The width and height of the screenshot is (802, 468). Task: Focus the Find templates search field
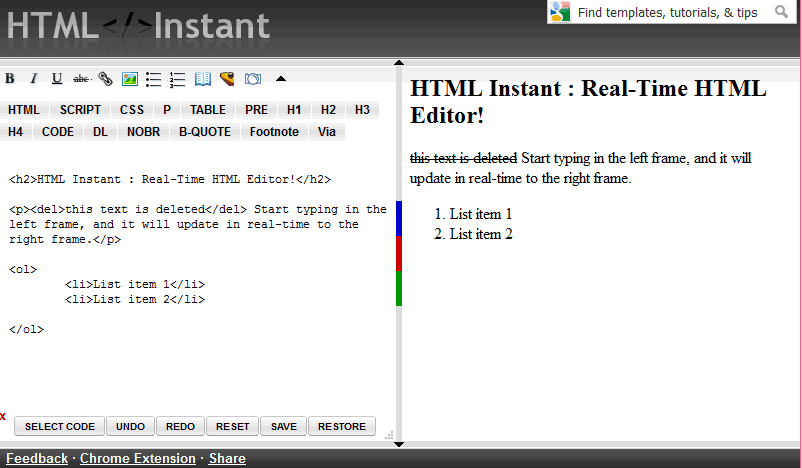click(x=667, y=12)
